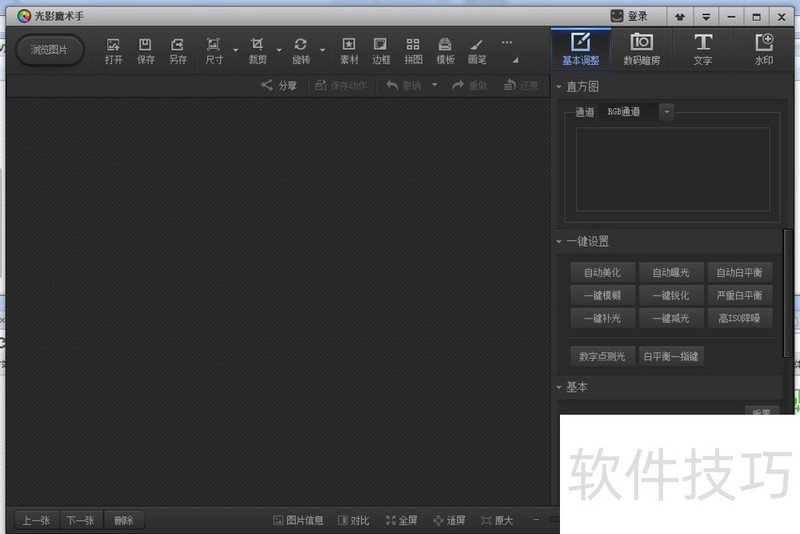
Task: Open the 素材 materials tool
Action: [x=349, y=50]
